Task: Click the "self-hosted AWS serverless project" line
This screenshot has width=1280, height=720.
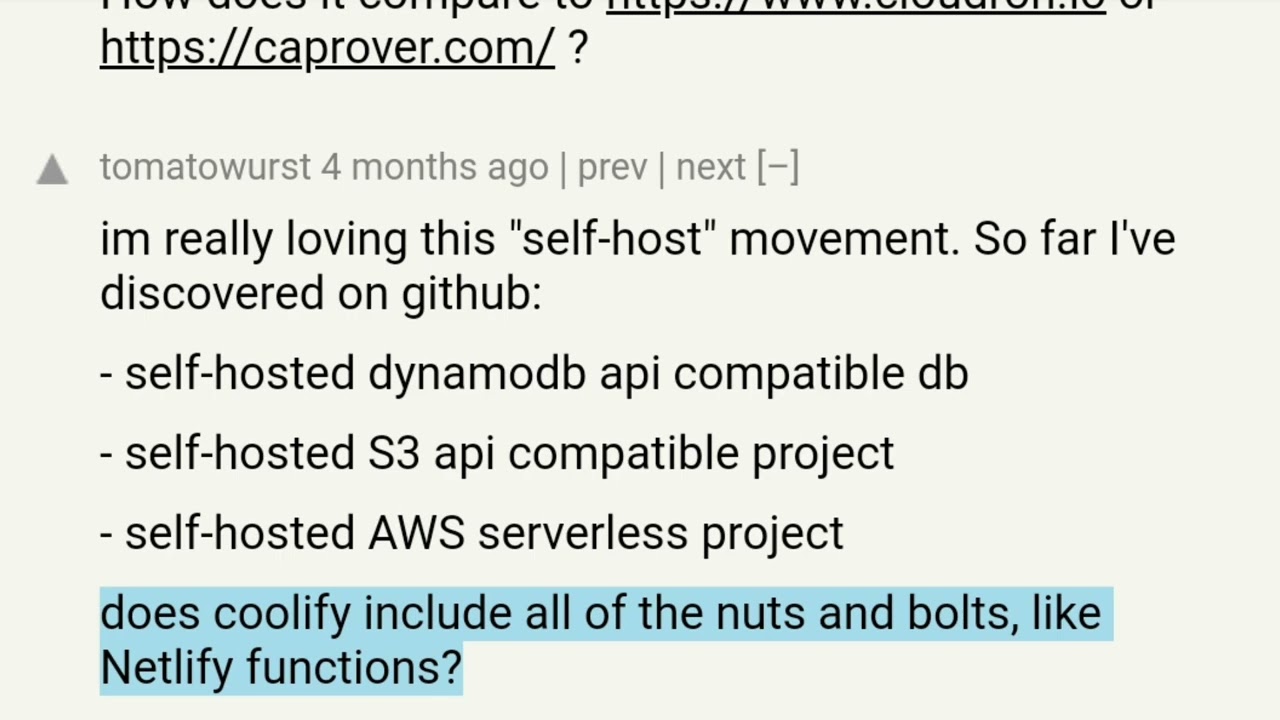Action: point(472,533)
